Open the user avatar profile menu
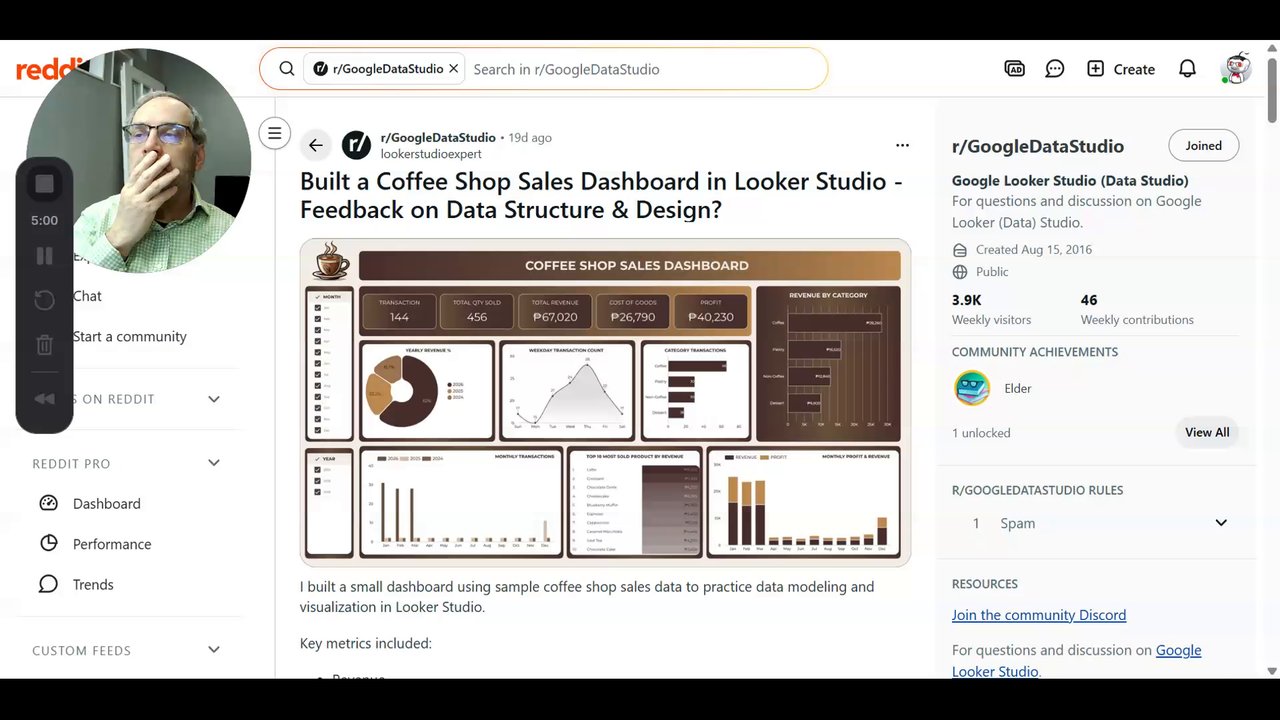Viewport: 1280px width, 720px height. click(1237, 68)
